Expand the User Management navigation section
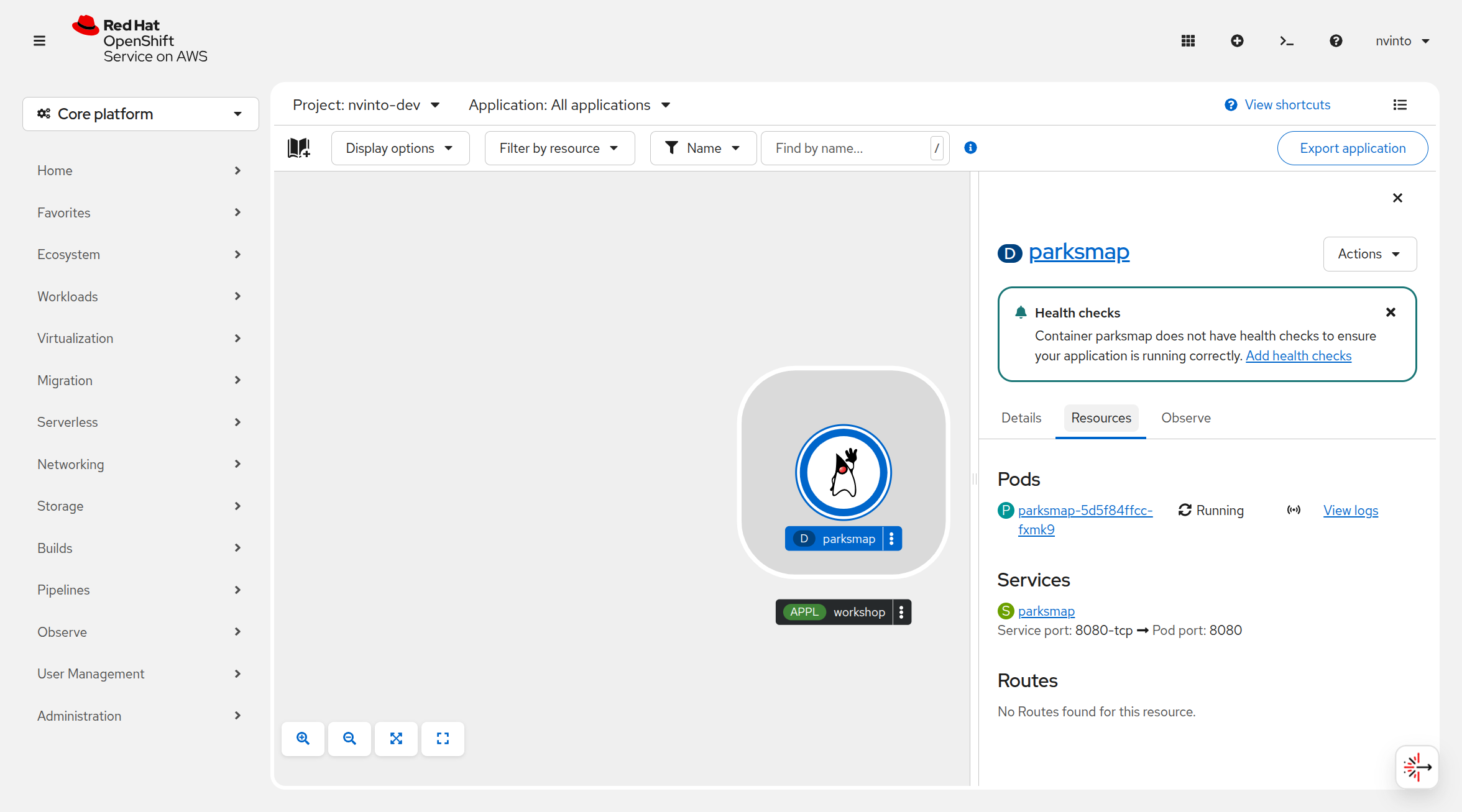The height and width of the screenshot is (812, 1462). [140, 673]
